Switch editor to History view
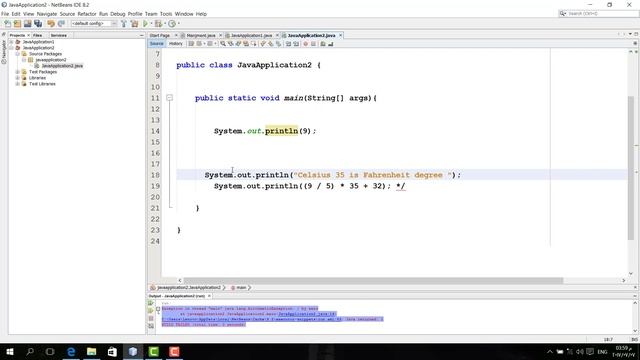This screenshot has width=640, height=360. tap(176, 44)
